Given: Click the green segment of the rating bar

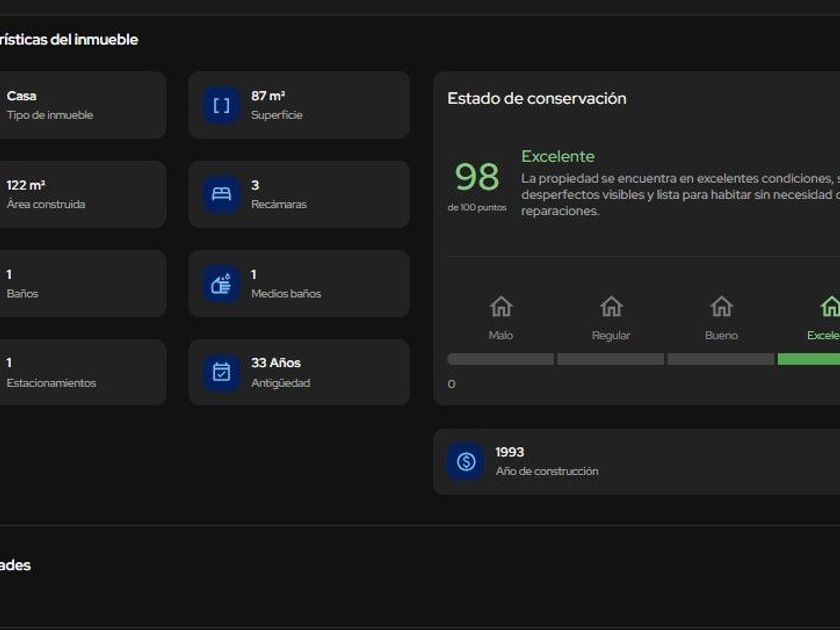Looking at the screenshot, I should [x=810, y=359].
